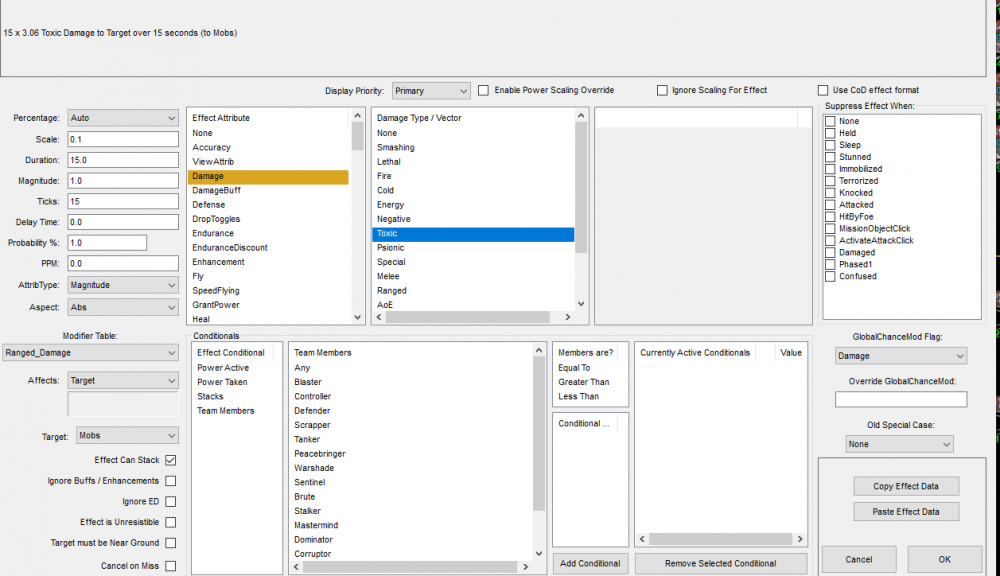Uncheck the Effect Can Stack checkbox

click(170, 460)
